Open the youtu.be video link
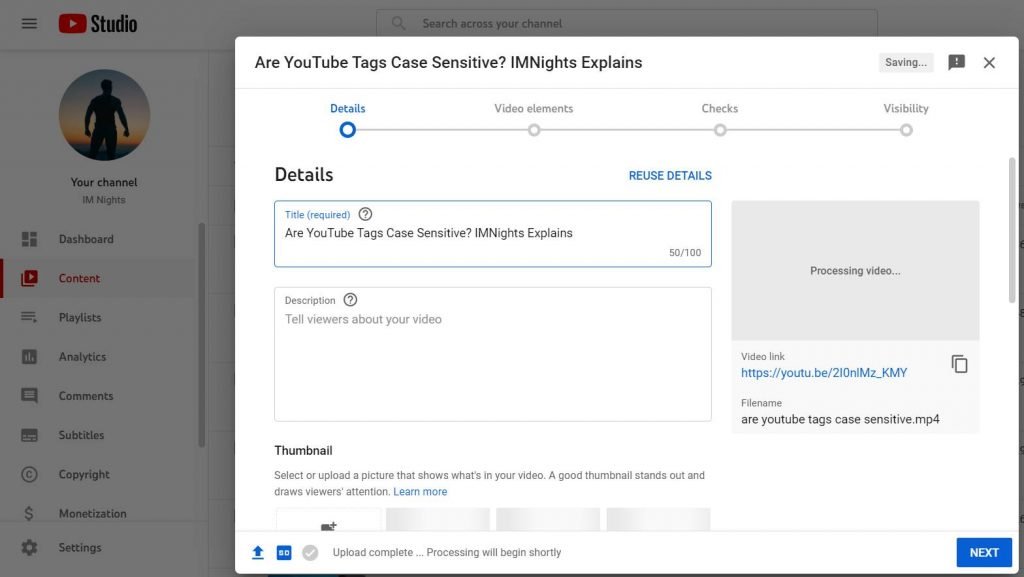Viewport: 1024px width, 577px height. pos(824,373)
